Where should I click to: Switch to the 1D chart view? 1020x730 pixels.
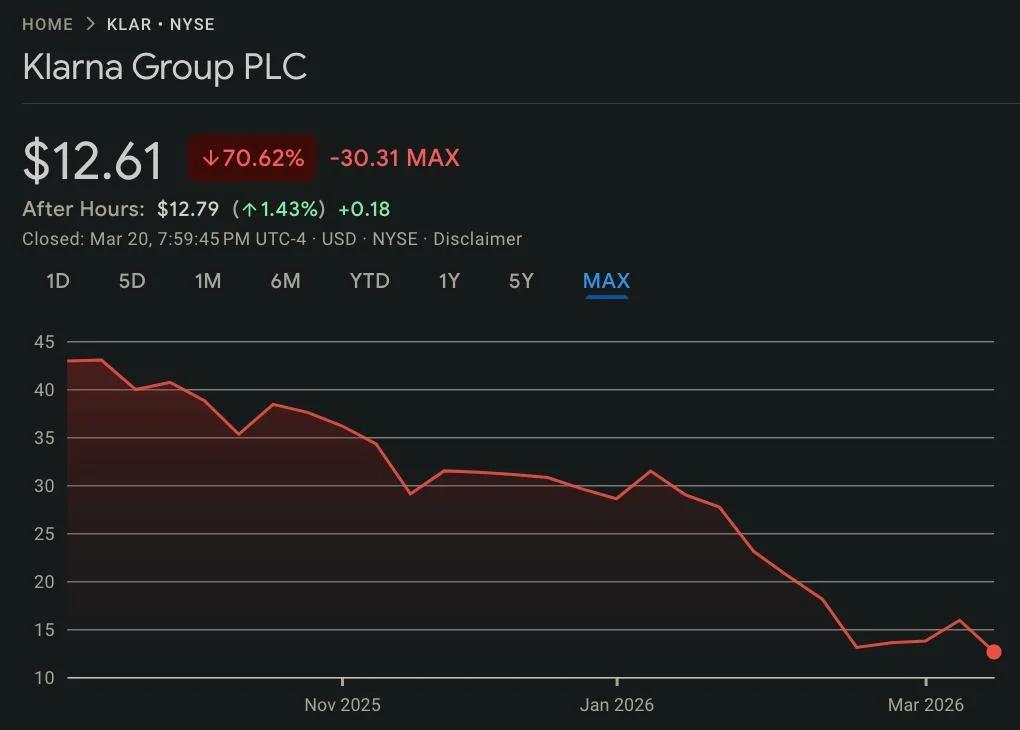pyautogui.click(x=57, y=282)
